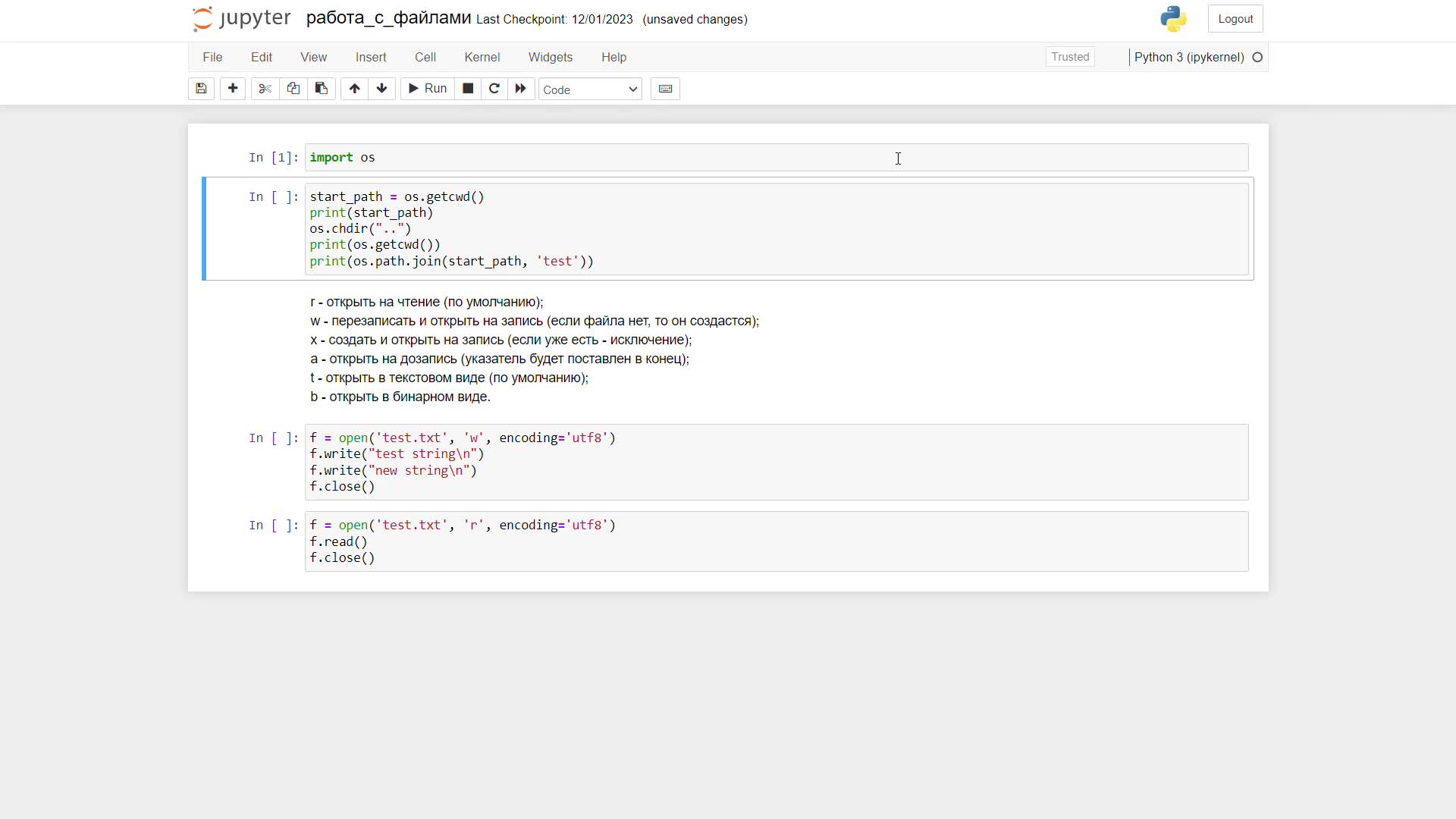Copy selected cells icon

click(x=293, y=89)
